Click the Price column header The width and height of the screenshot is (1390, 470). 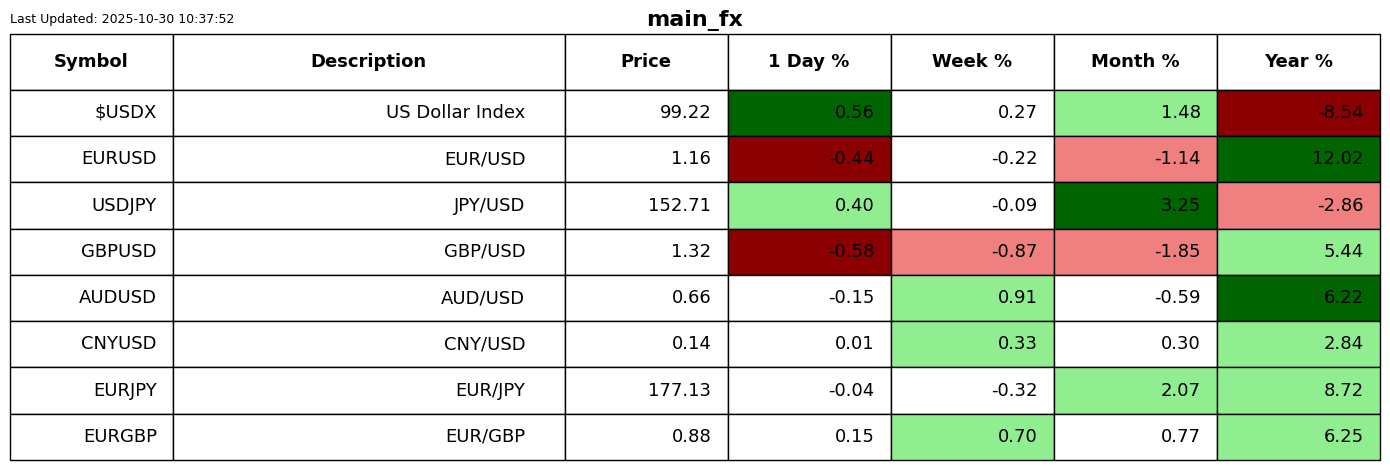point(646,62)
